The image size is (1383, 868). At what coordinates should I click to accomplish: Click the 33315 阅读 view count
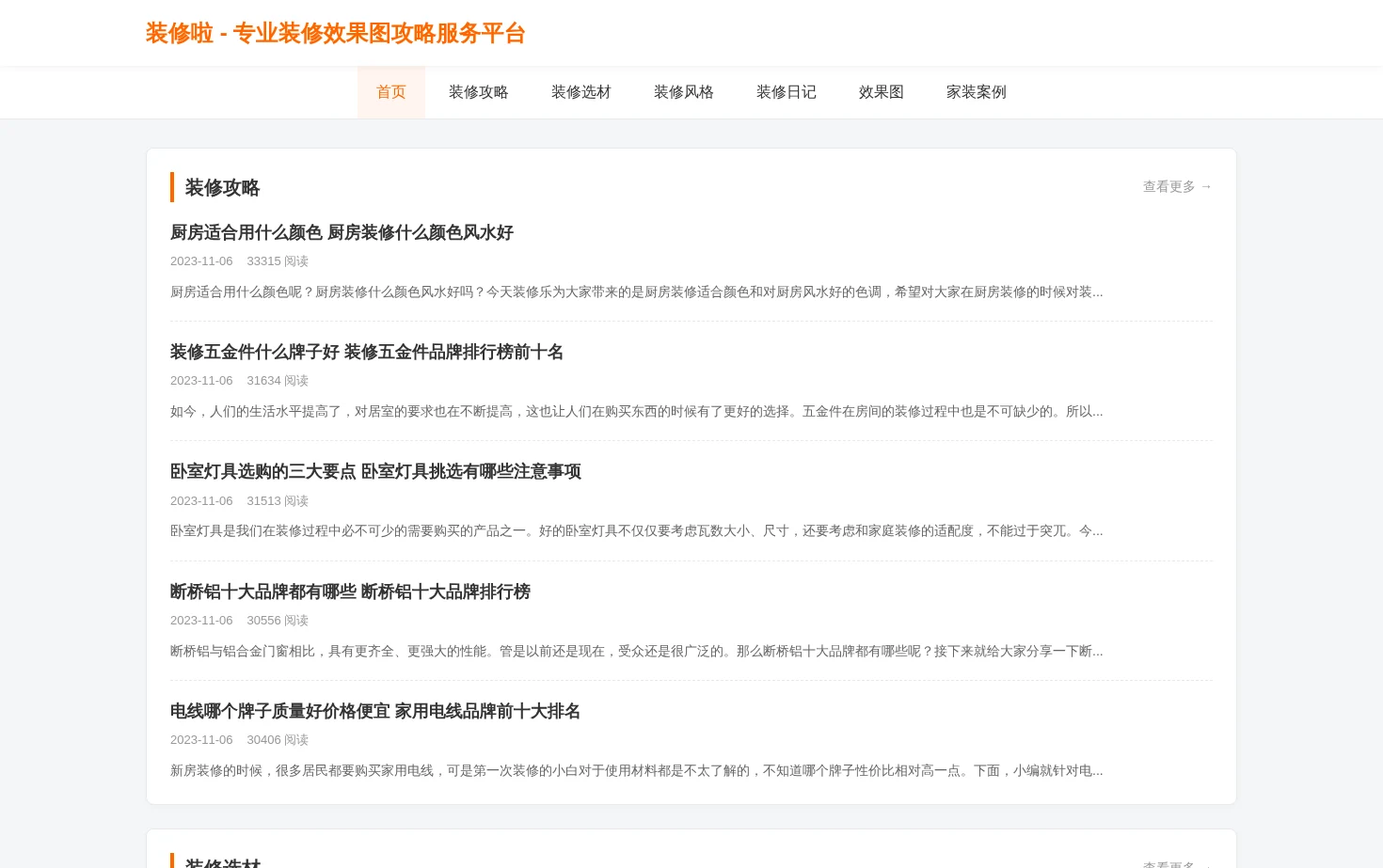click(278, 261)
